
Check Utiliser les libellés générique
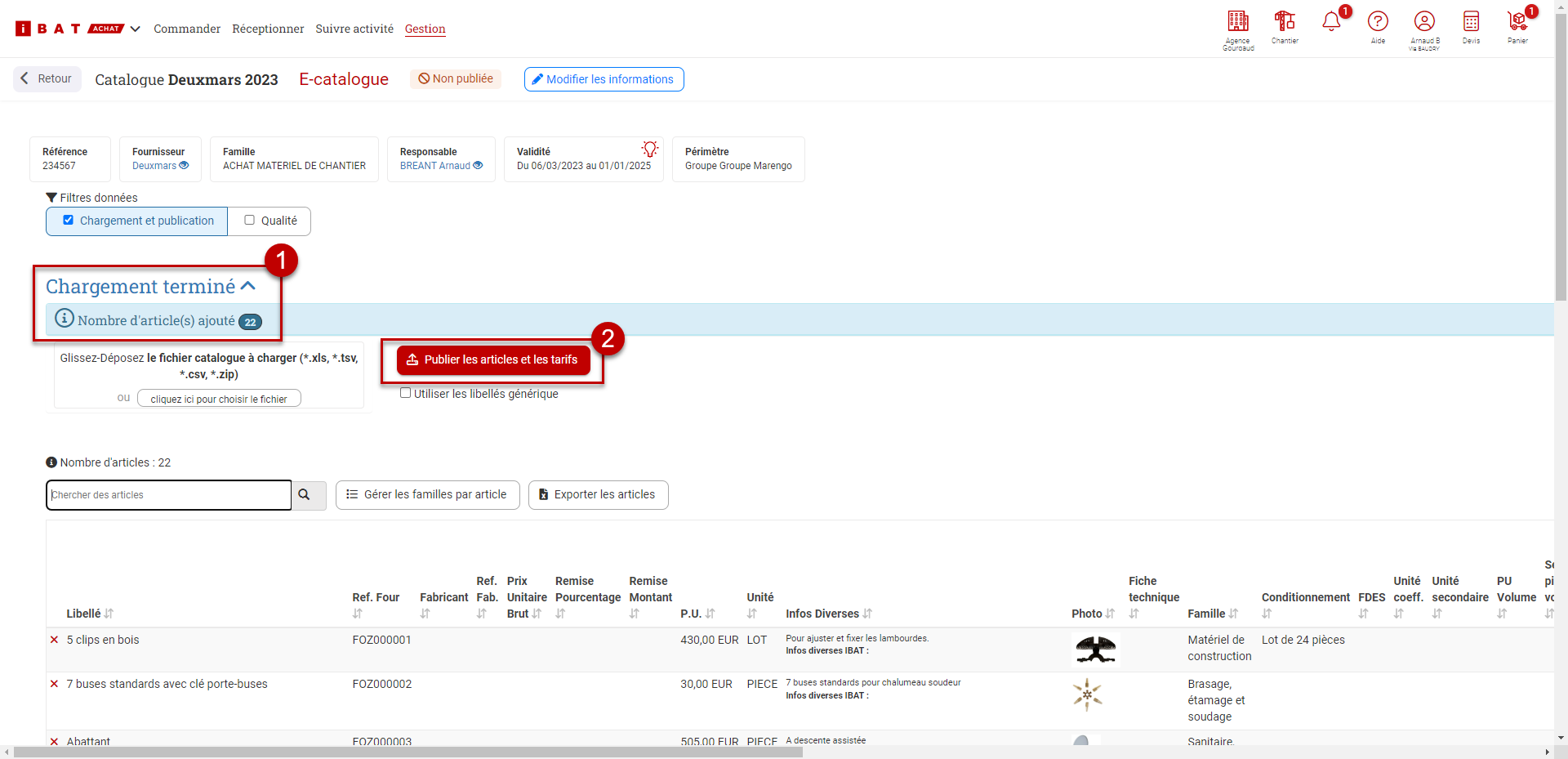(405, 393)
